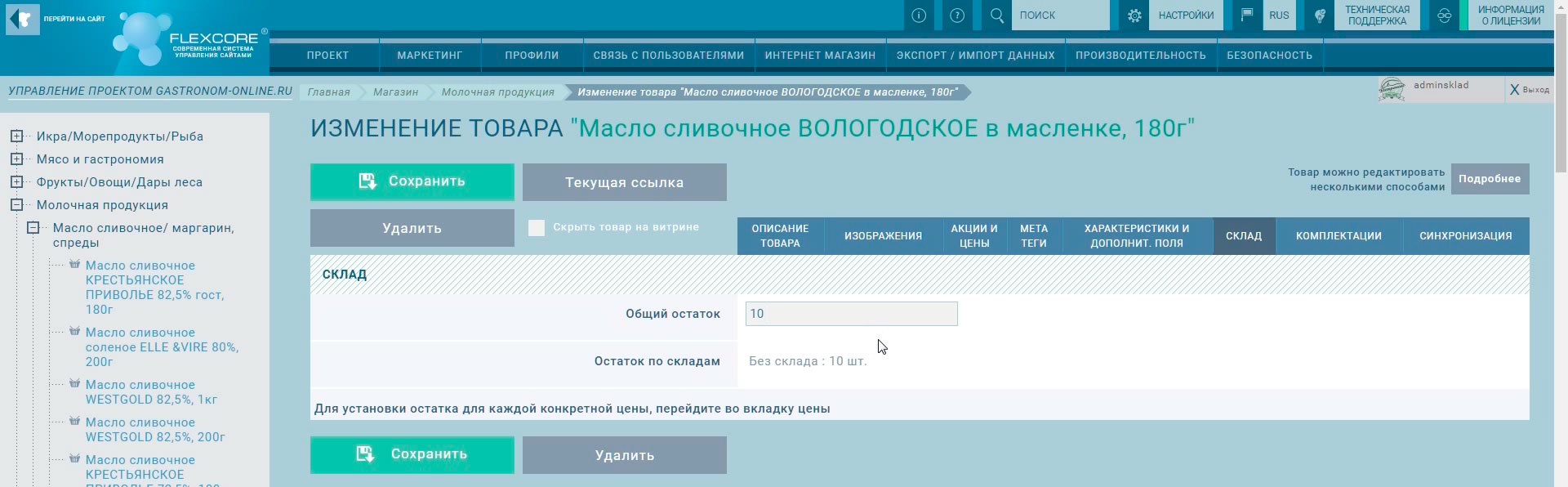Click the RUS language button
1568x487 pixels.
pyautogui.click(x=1279, y=15)
